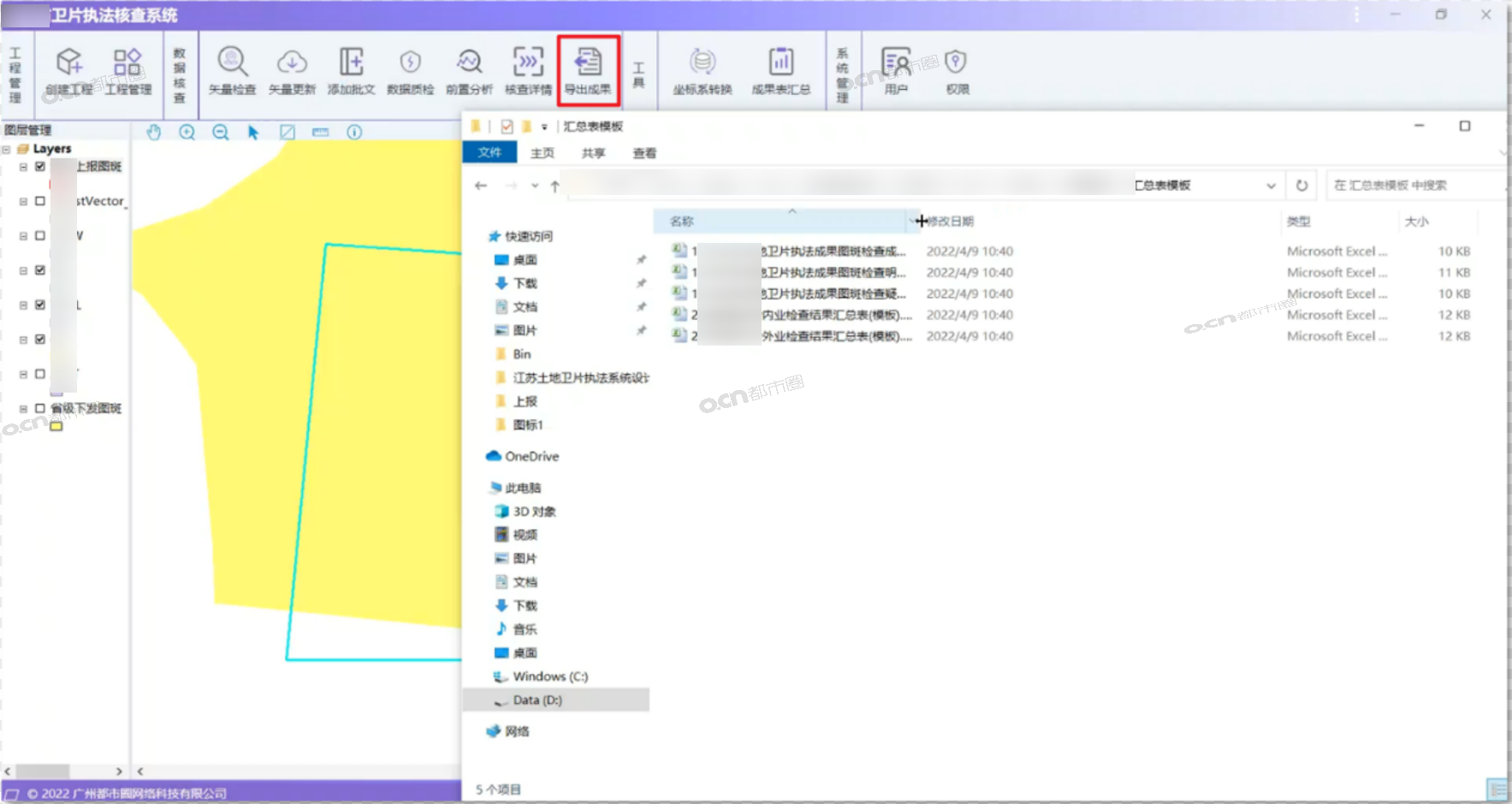
Task: Click Explorer's Back arrow
Action: point(481,186)
